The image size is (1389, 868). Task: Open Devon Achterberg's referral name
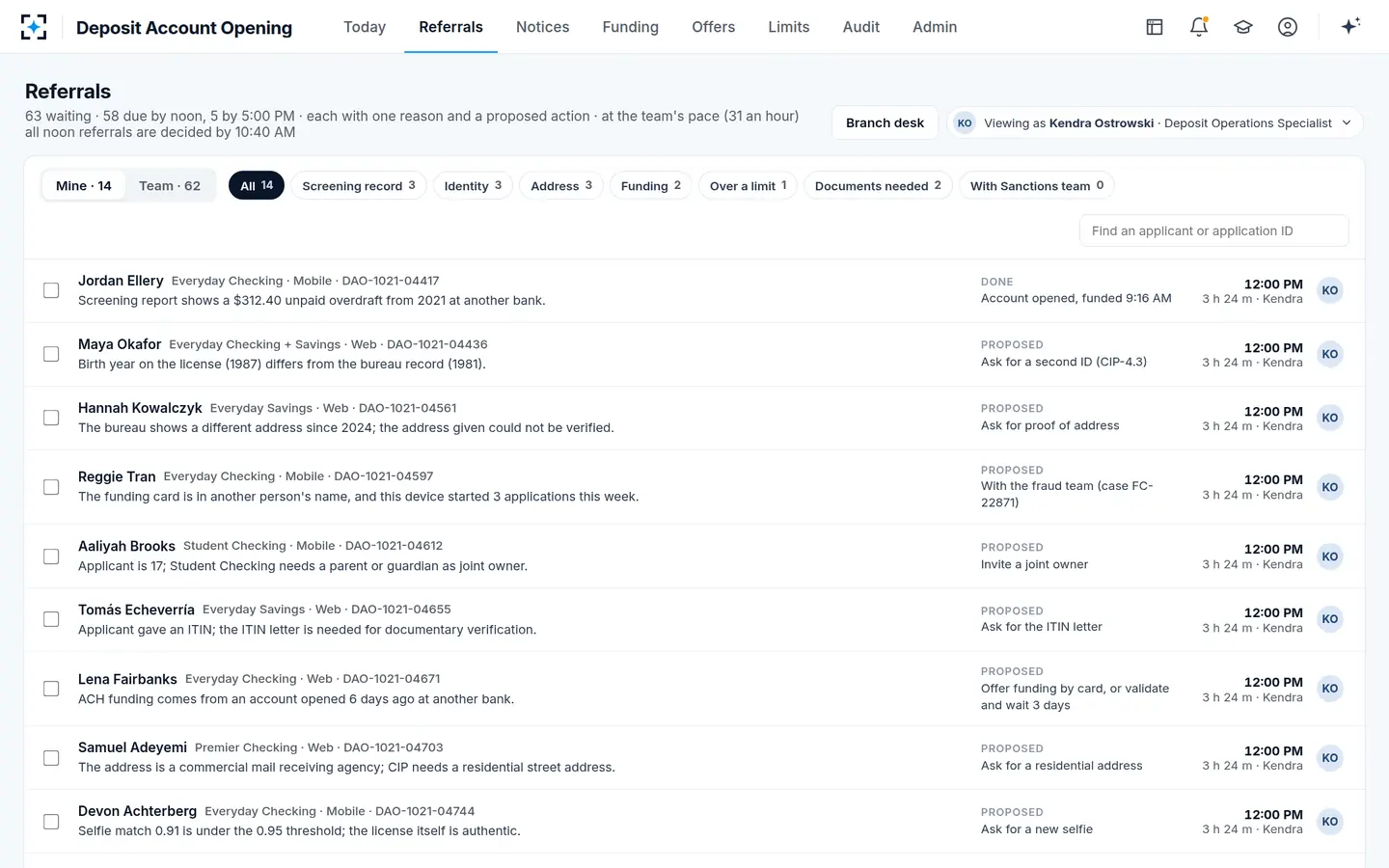point(137,811)
